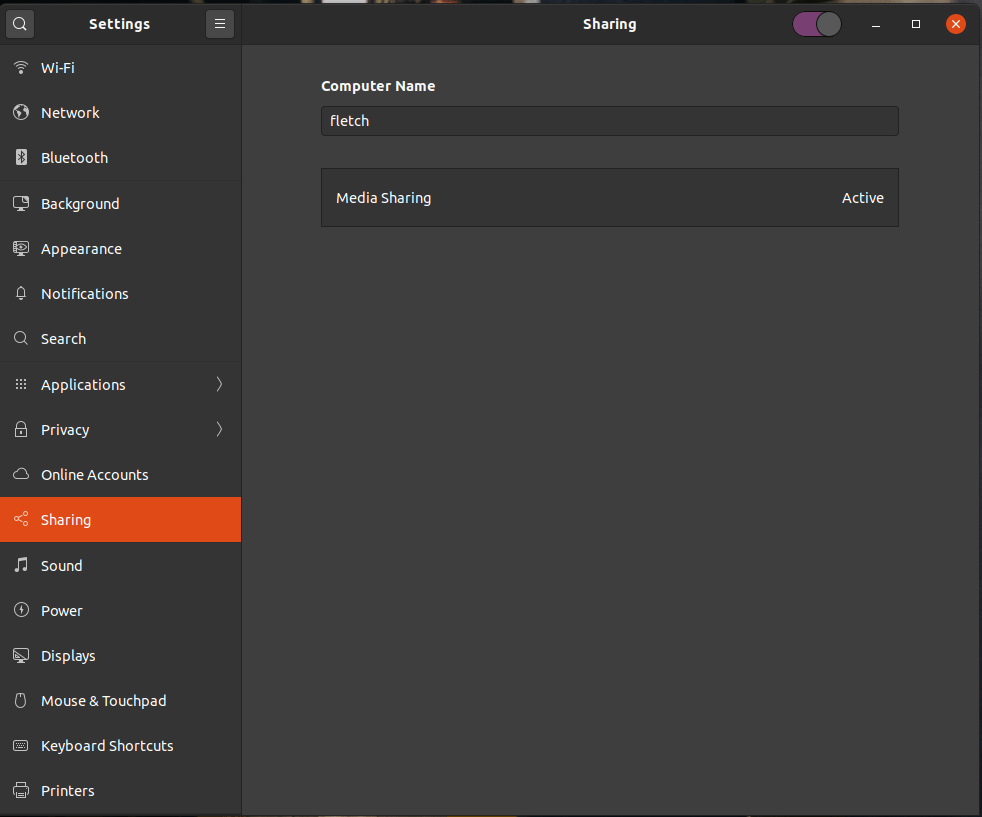Click the Active status of Media Sharing

click(x=862, y=198)
